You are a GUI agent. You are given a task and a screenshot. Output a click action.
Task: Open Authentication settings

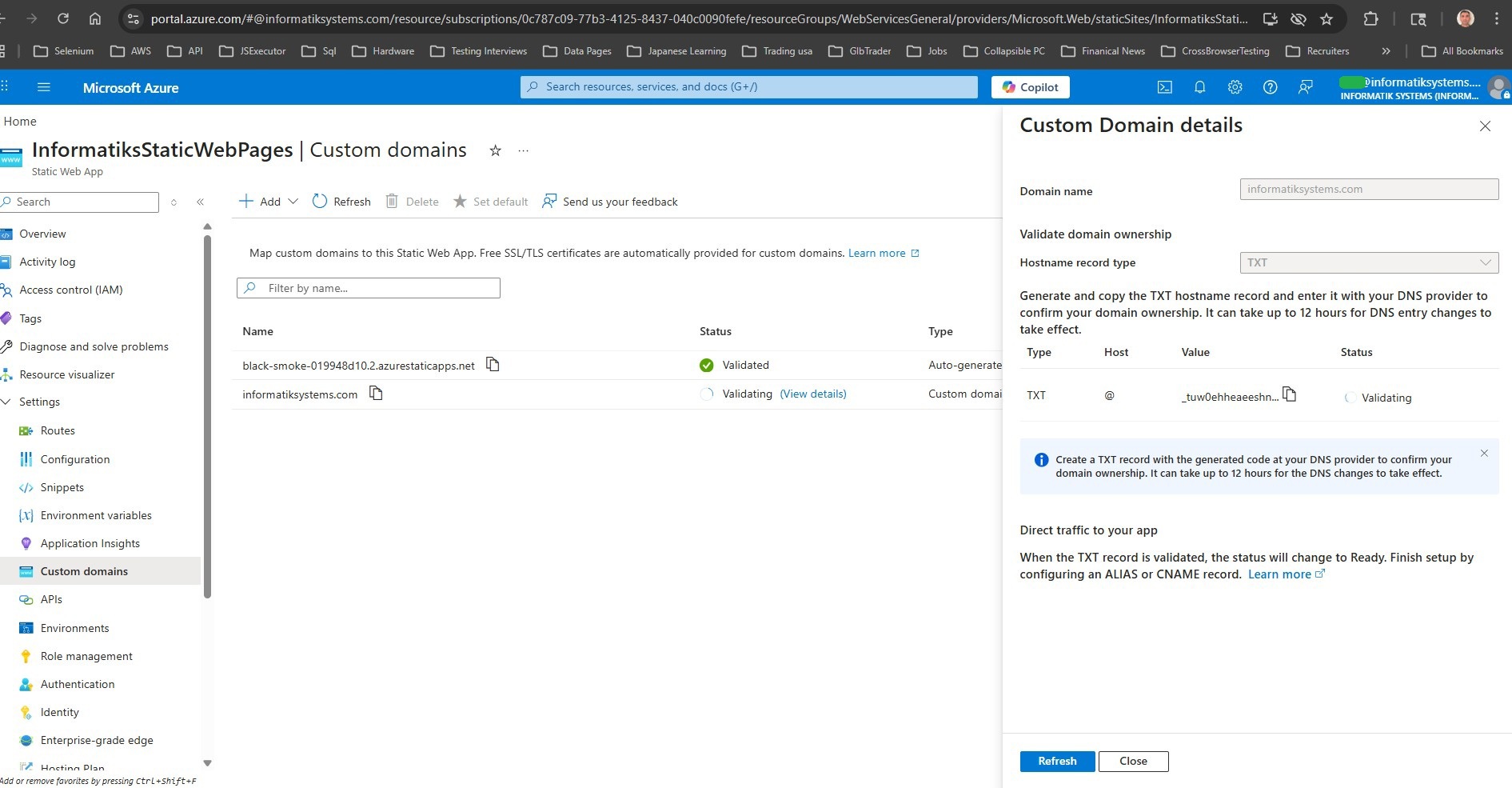(x=78, y=684)
